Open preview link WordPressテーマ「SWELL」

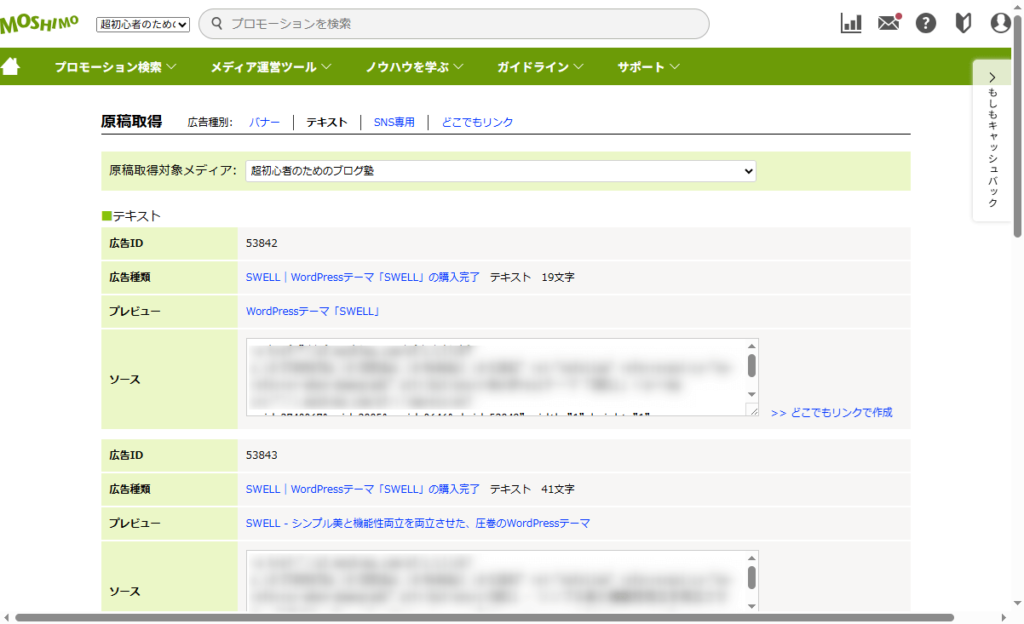coord(313,311)
